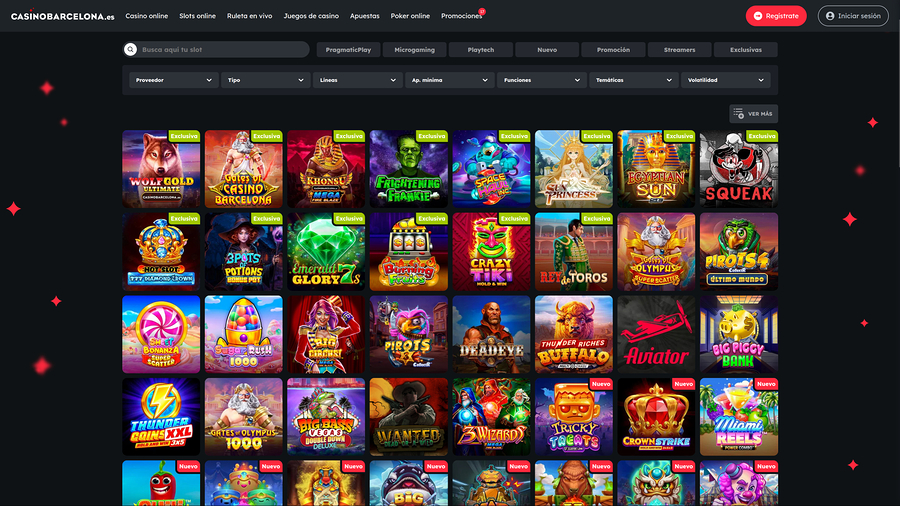
Task: Open the Funciones dropdown
Action: coord(541,80)
